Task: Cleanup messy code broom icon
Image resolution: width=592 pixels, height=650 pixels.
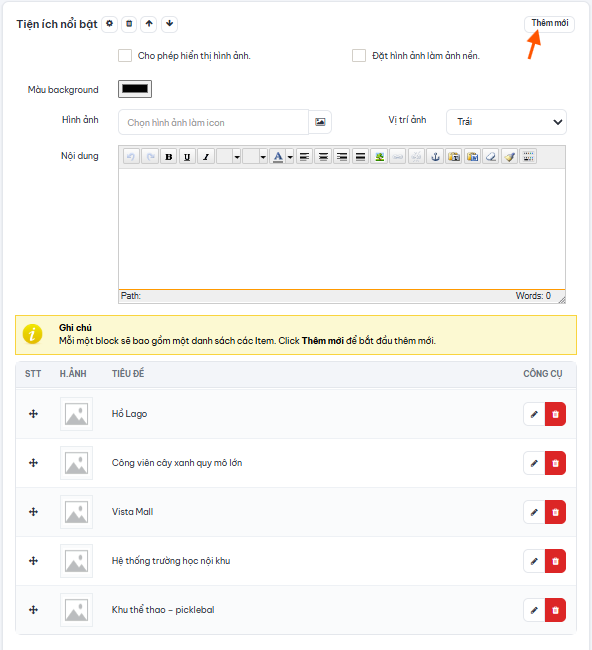Action: click(510, 157)
